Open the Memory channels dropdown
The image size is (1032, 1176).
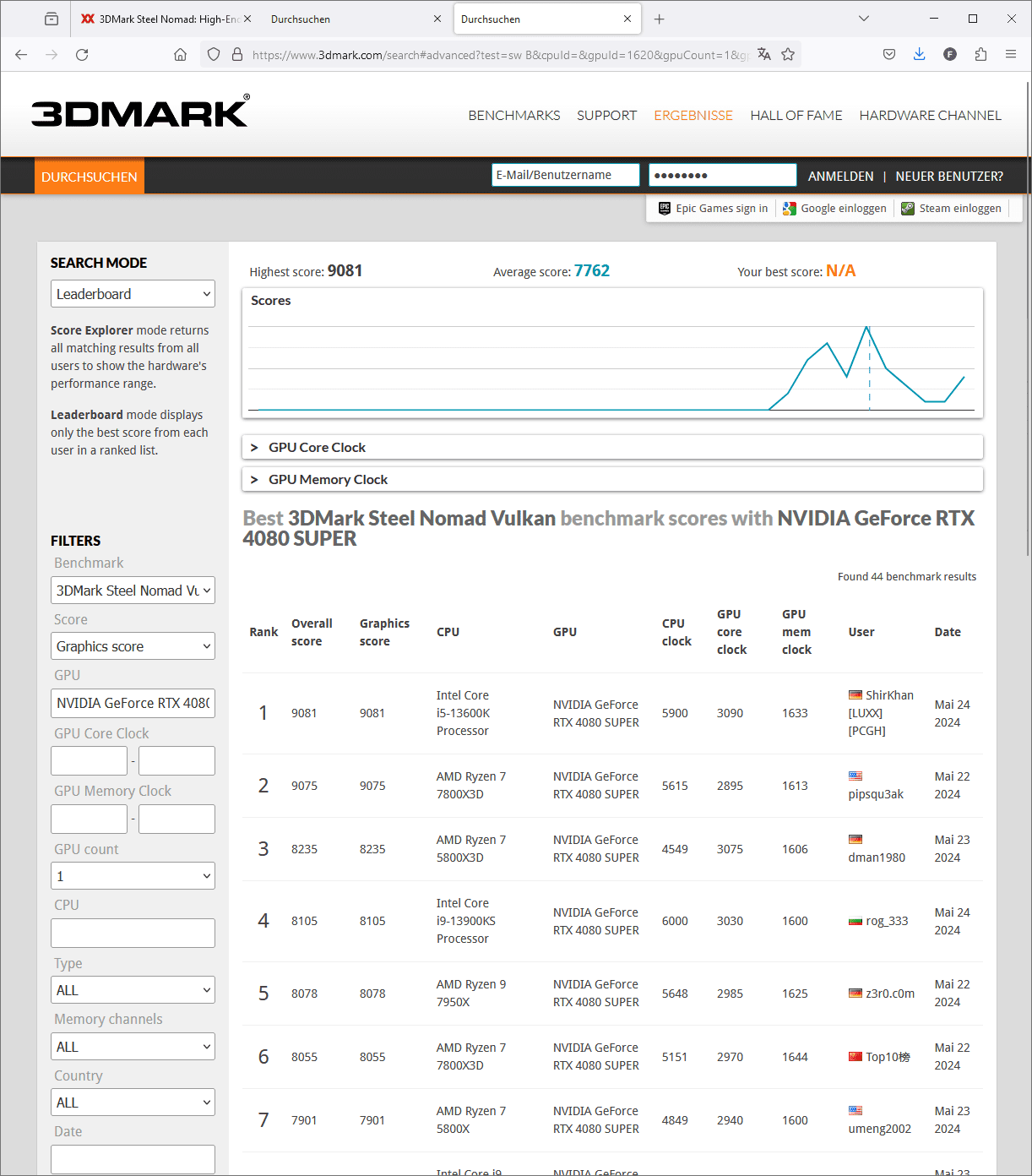pyautogui.click(x=133, y=1047)
